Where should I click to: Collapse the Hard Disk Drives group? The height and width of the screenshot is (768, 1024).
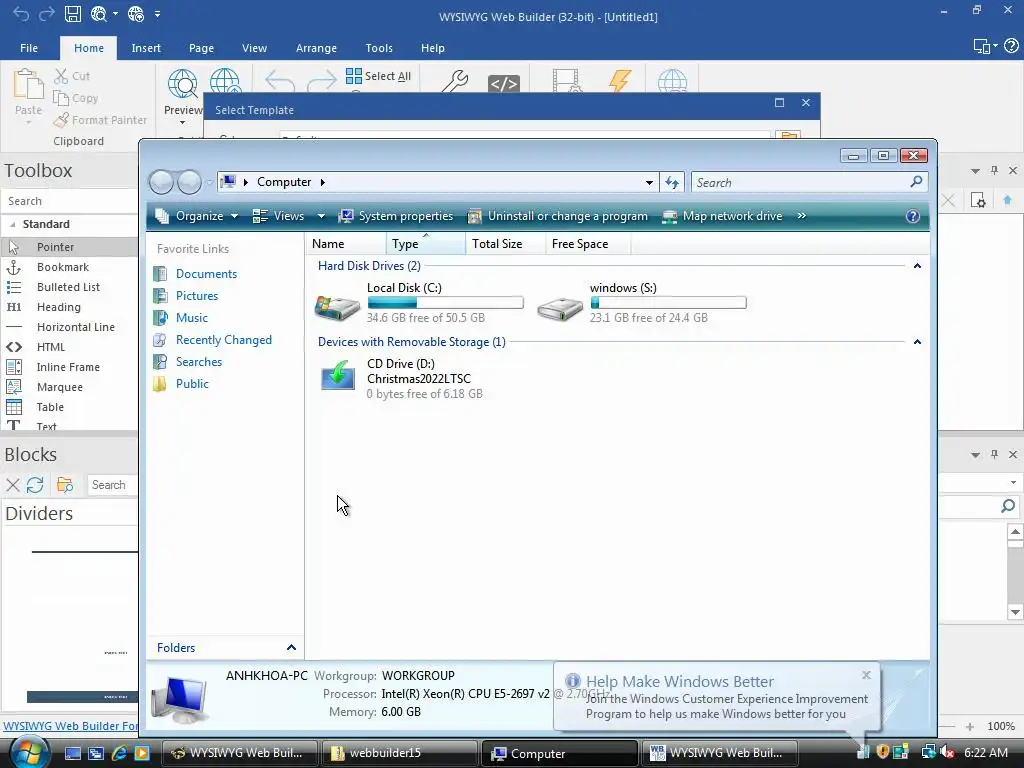tap(917, 266)
